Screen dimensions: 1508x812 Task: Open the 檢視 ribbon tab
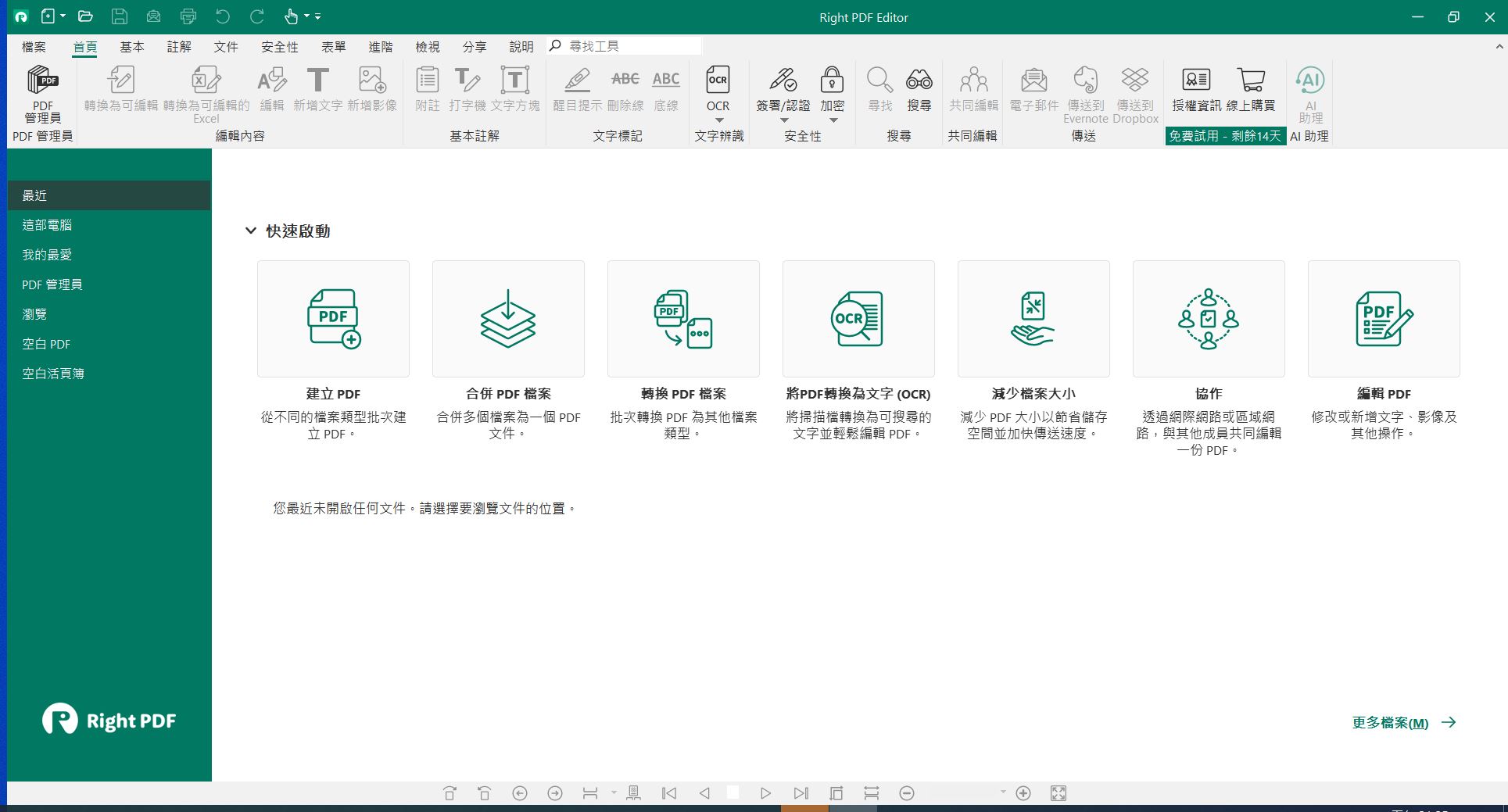click(427, 46)
